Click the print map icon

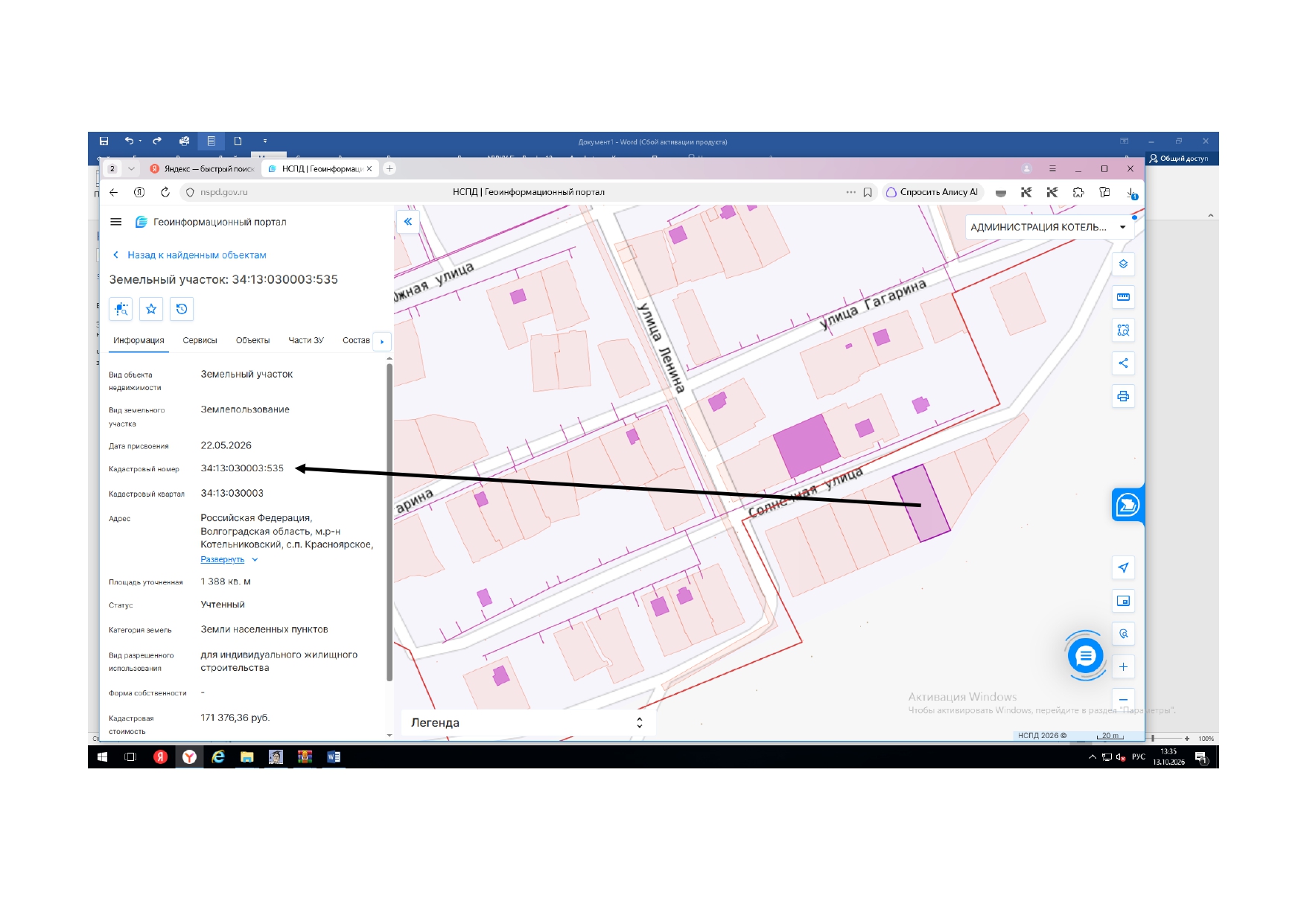[x=1123, y=396]
